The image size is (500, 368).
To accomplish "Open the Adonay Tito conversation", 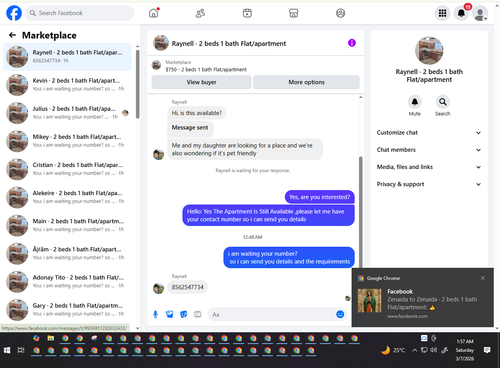I will click(x=67, y=281).
